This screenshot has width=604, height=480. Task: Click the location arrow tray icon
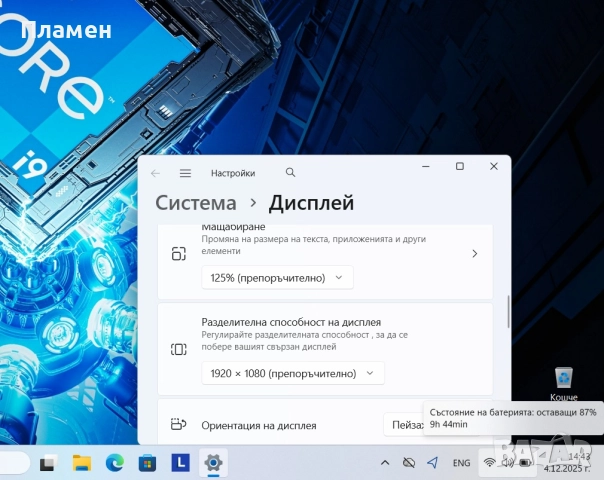point(433,463)
